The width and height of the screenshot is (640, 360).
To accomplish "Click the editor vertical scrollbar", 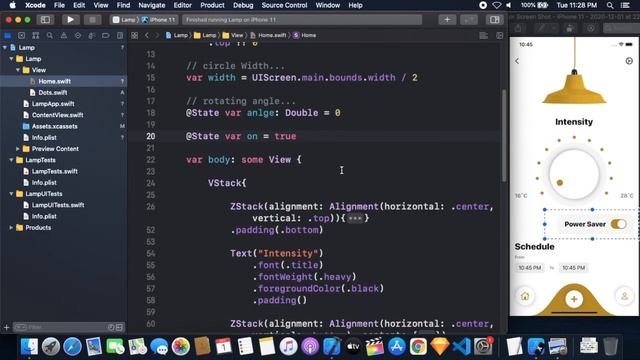I will [504, 135].
